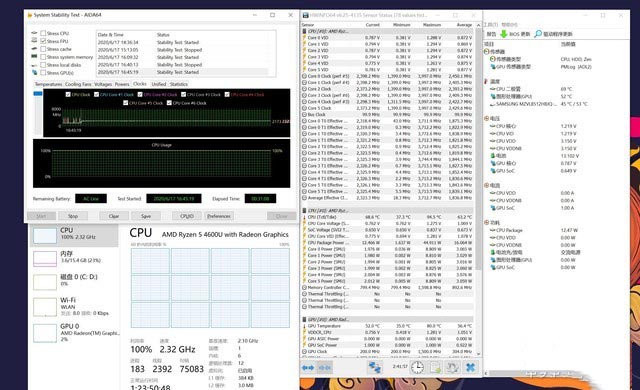This screenshot has width=640, height=390.
Task: Collapse the first CPU [#0] AMD sensor group
Action: tap(304, 31)
